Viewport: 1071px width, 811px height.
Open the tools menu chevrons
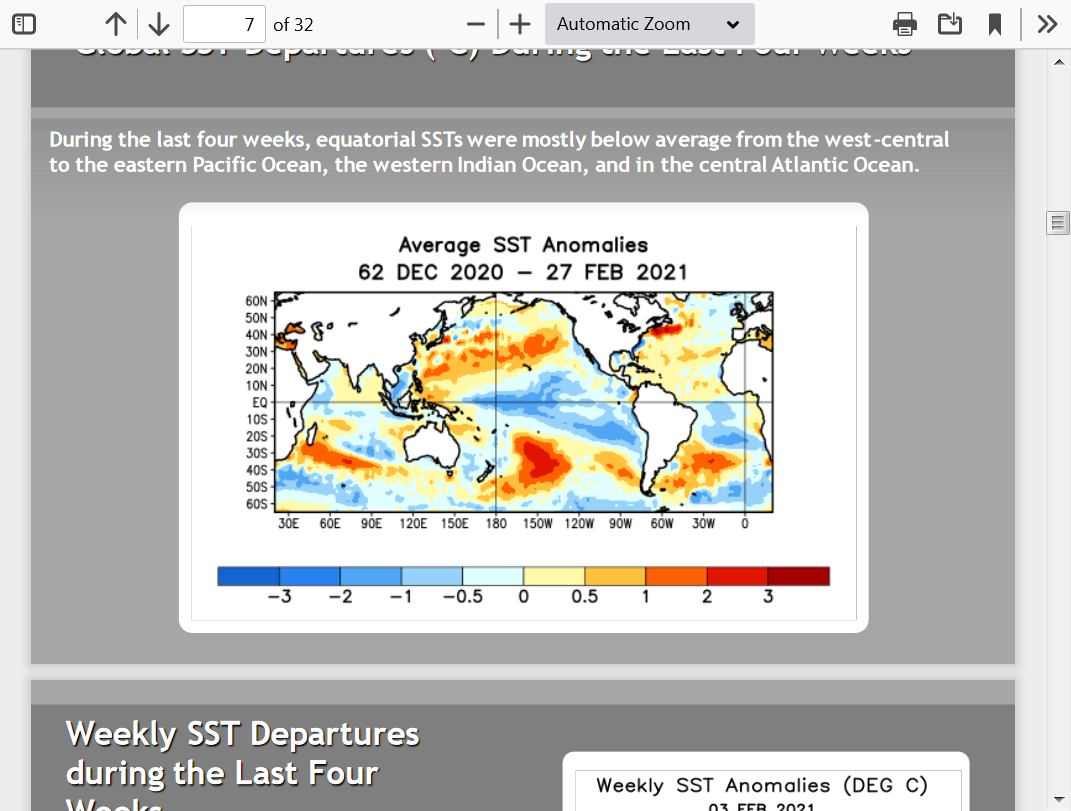coord(1046,25)
